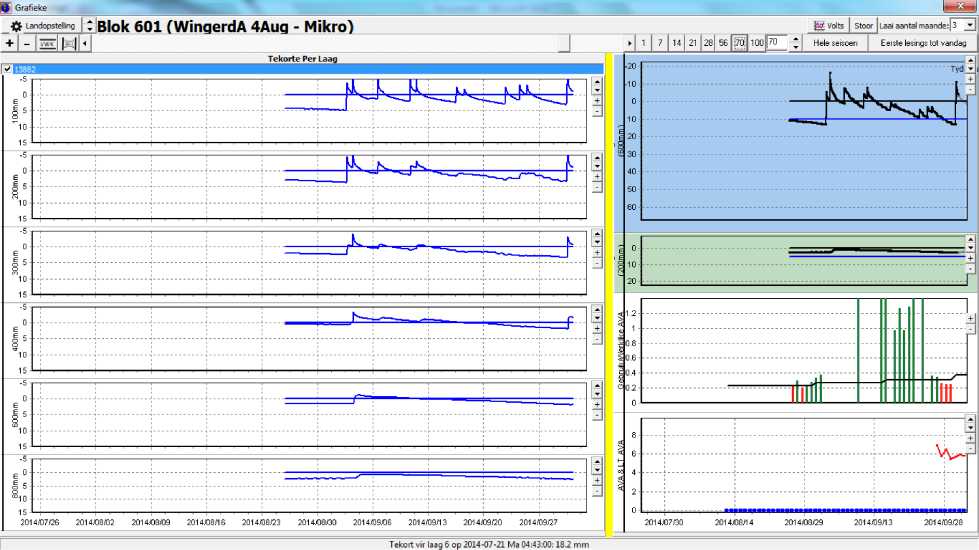Viewport: 979px width, 550px height.
Task: Click the plus button of the 600mm graph
Action: (597, 405)
